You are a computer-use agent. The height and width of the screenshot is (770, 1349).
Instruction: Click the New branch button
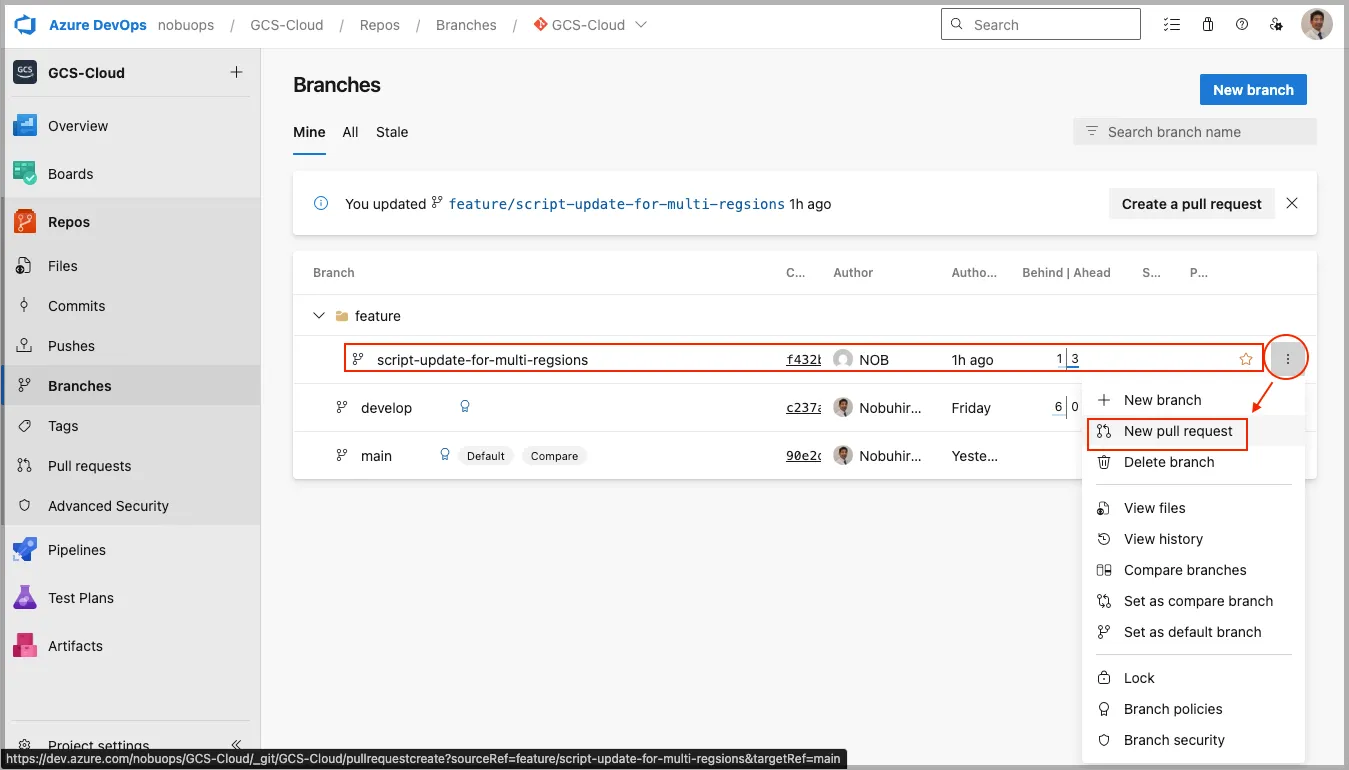pyautogui.click(x=1253, y=90)
